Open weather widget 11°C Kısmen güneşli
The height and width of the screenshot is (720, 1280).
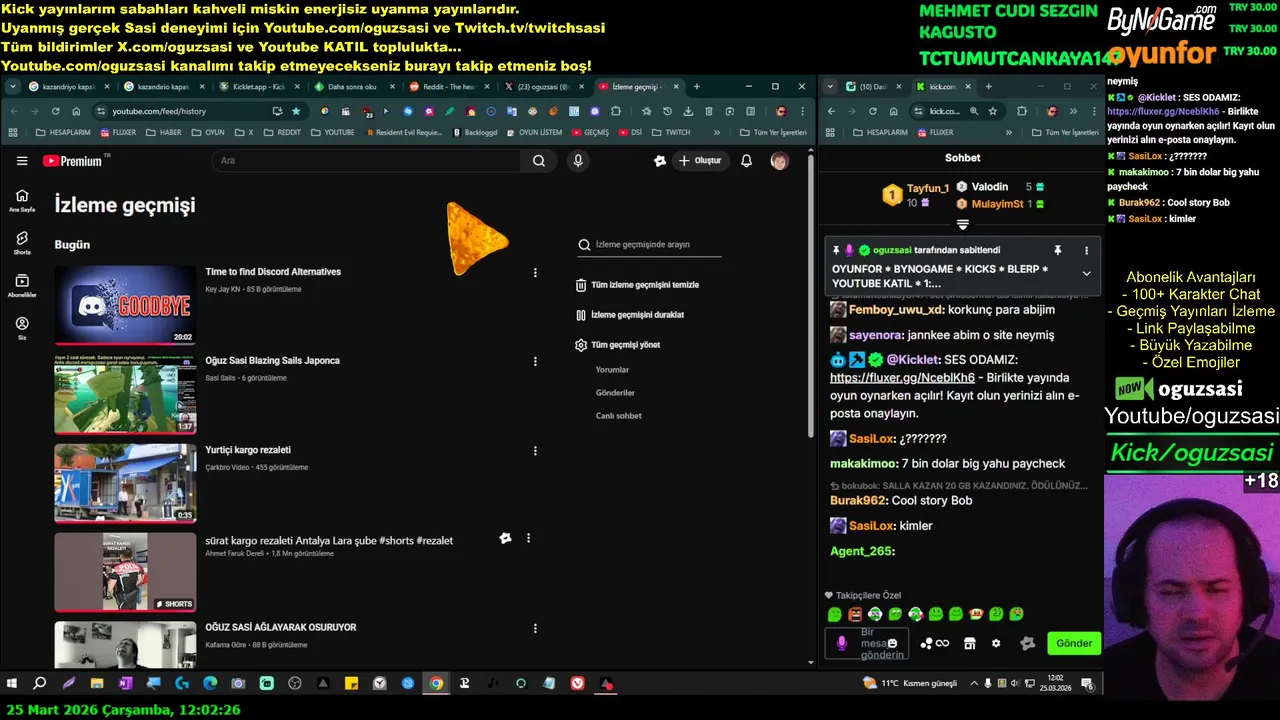pyautogui.click(x=910, y=684)
